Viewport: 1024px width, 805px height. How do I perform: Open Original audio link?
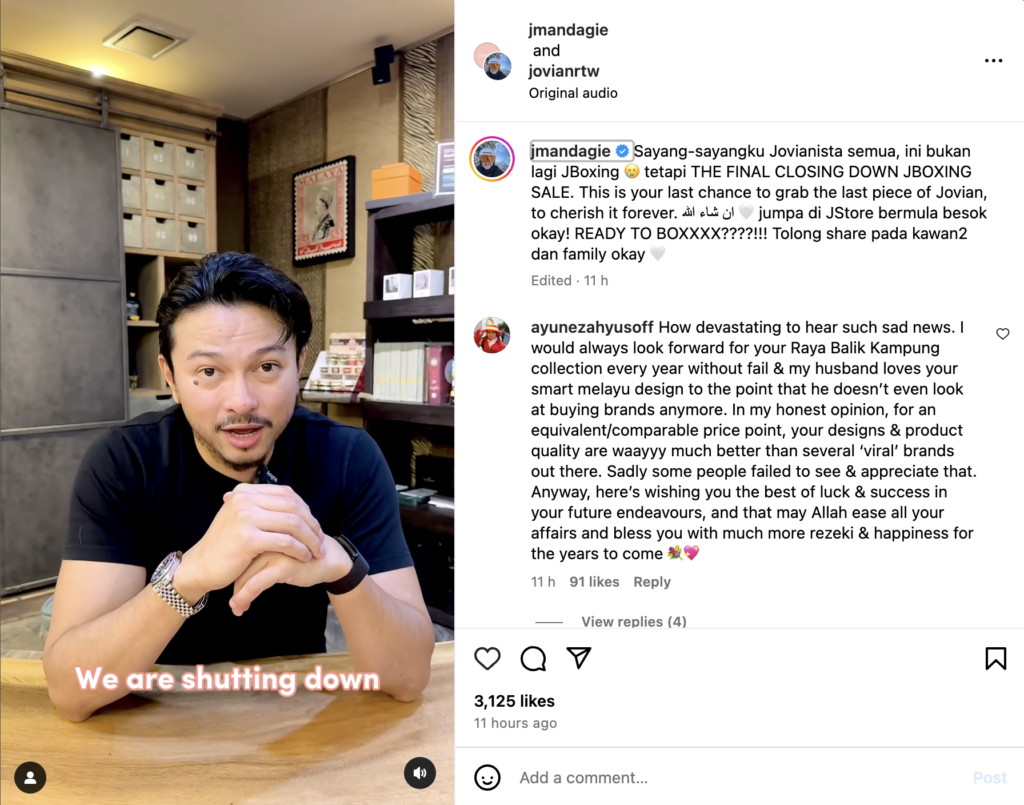(573, 93)
